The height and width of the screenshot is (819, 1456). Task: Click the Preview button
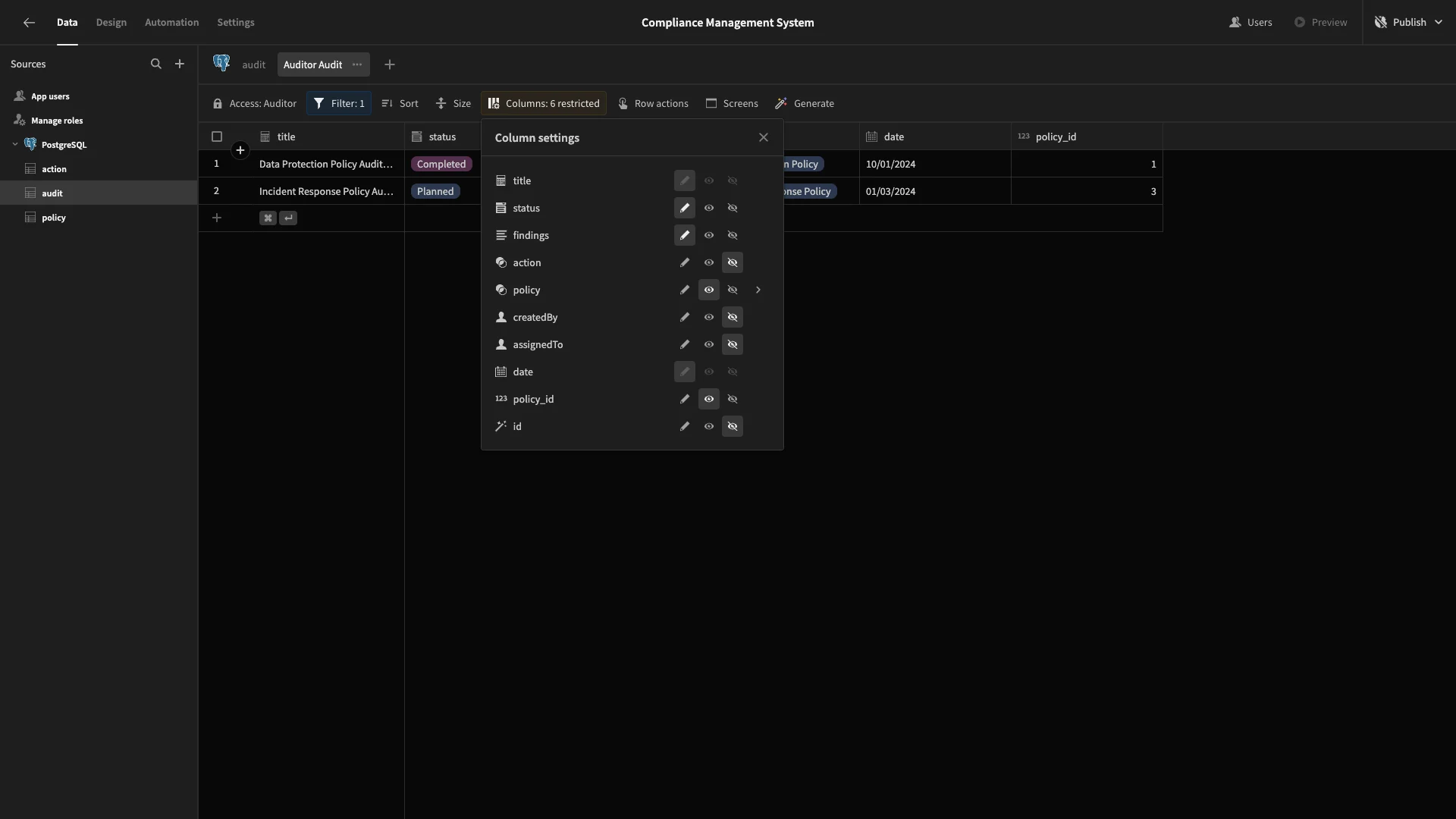(1320, 22)
